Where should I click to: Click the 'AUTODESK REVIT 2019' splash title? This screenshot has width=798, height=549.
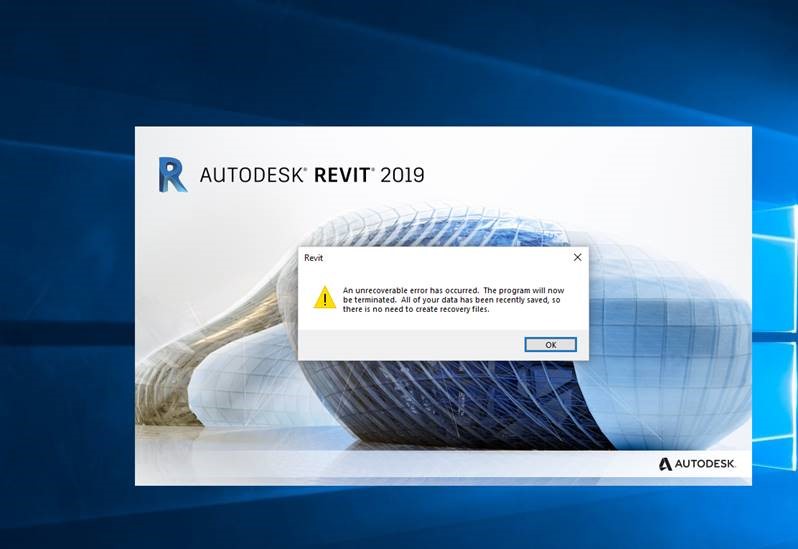[312, 175]
